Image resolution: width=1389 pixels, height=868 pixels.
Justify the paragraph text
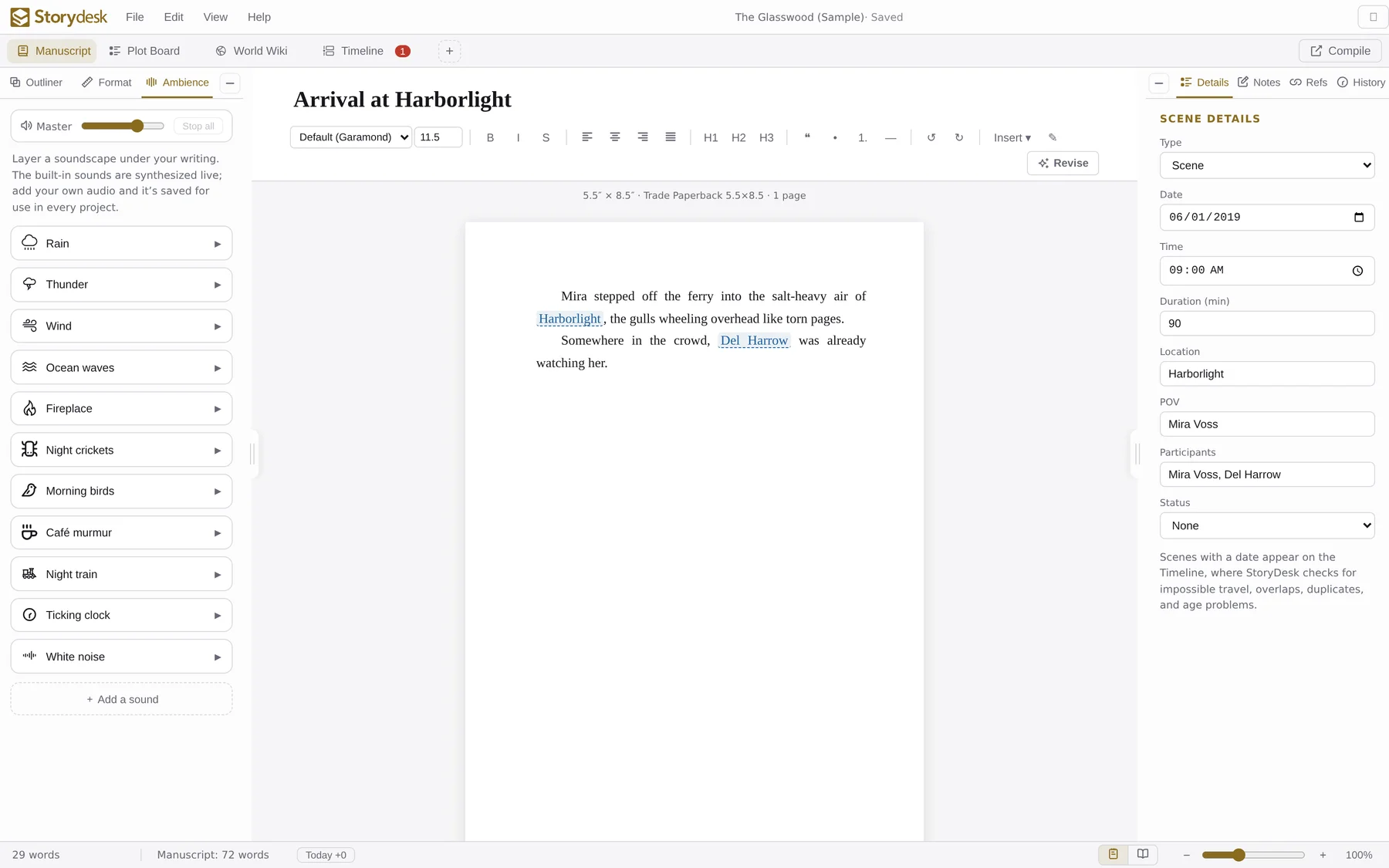[671, 137]
